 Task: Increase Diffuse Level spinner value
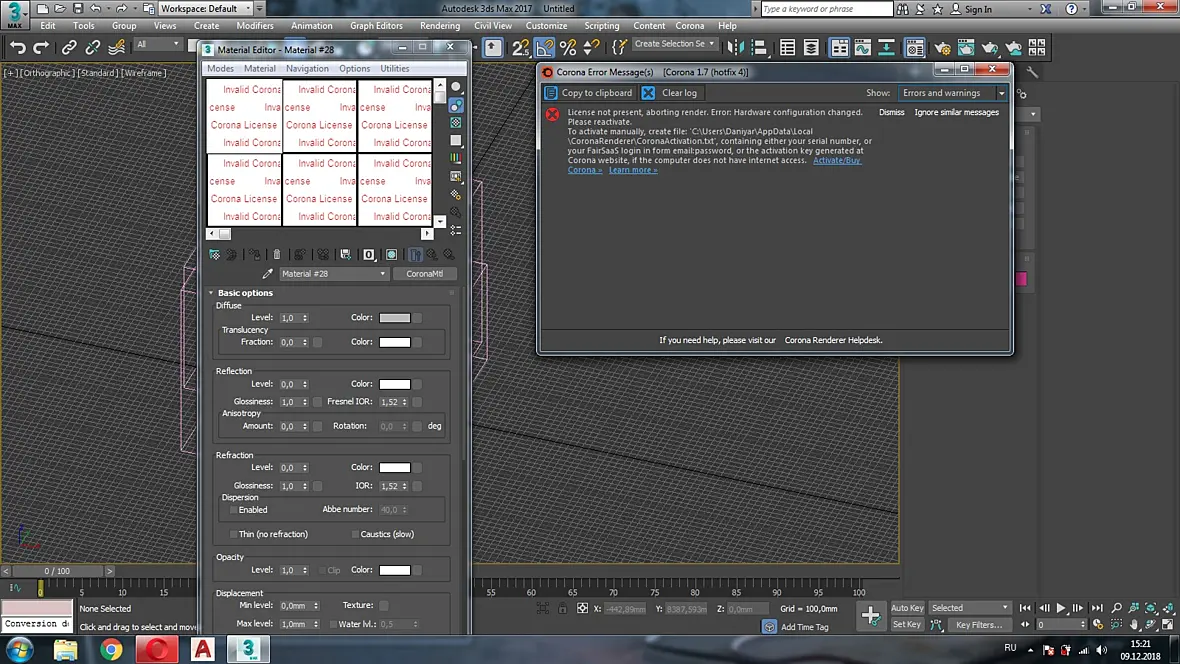tap(305, 315)
